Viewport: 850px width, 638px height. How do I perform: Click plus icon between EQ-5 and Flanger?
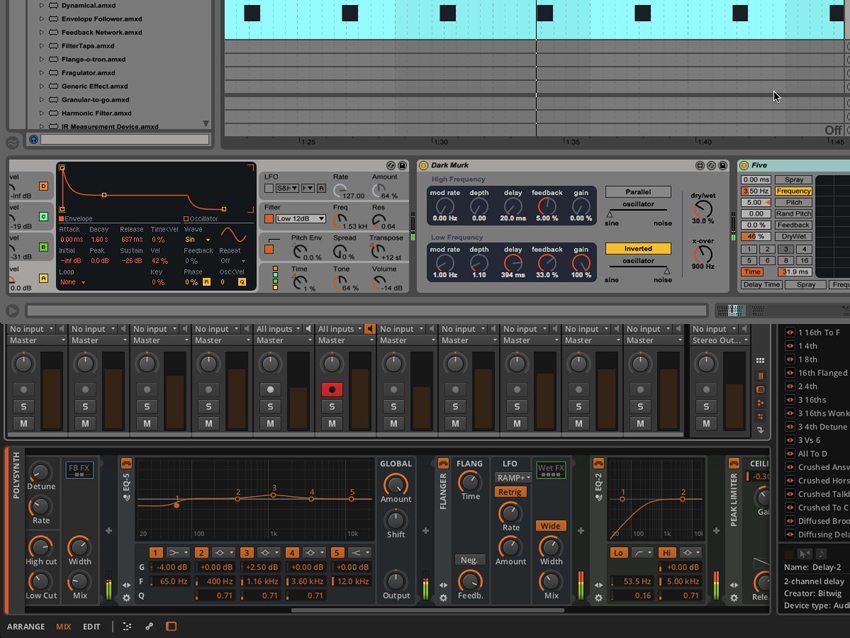point(425,530)
